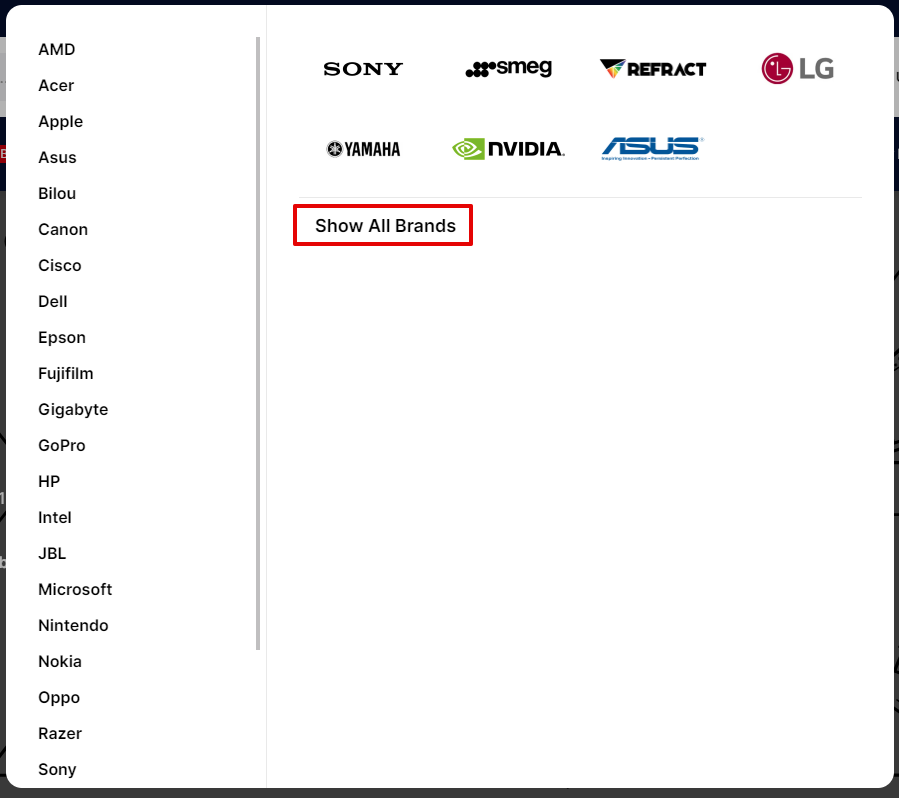The image size is (899, 798).
Task: Open Oppo in the brand list
Action: [x=59, y=698]
